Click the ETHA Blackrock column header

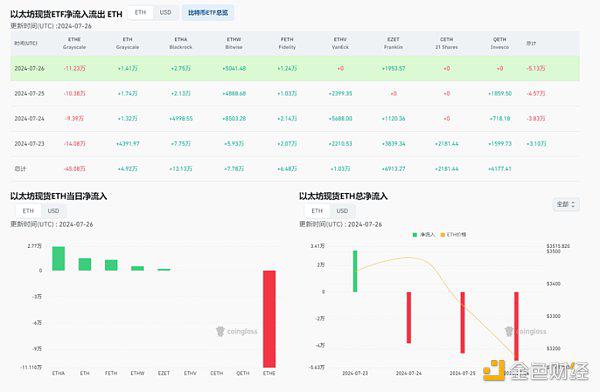pos(181,43)
